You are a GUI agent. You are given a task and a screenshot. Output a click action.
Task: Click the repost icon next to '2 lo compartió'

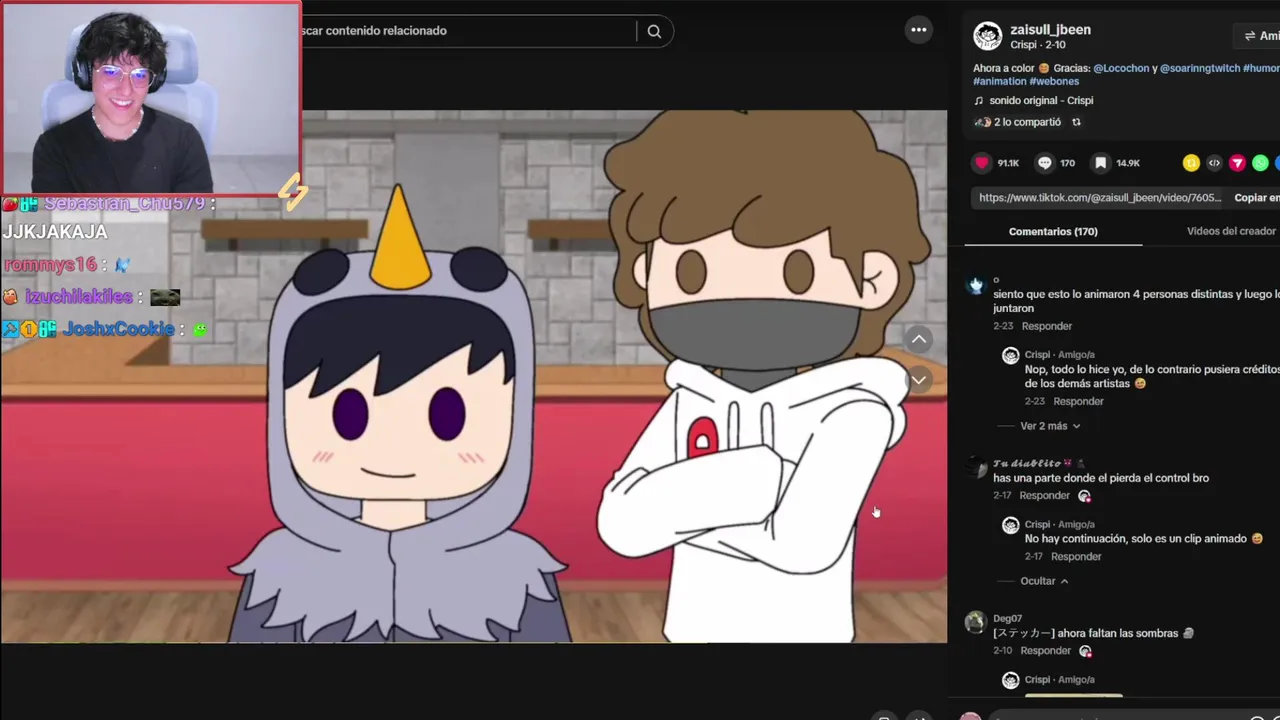coord(1076,122)
